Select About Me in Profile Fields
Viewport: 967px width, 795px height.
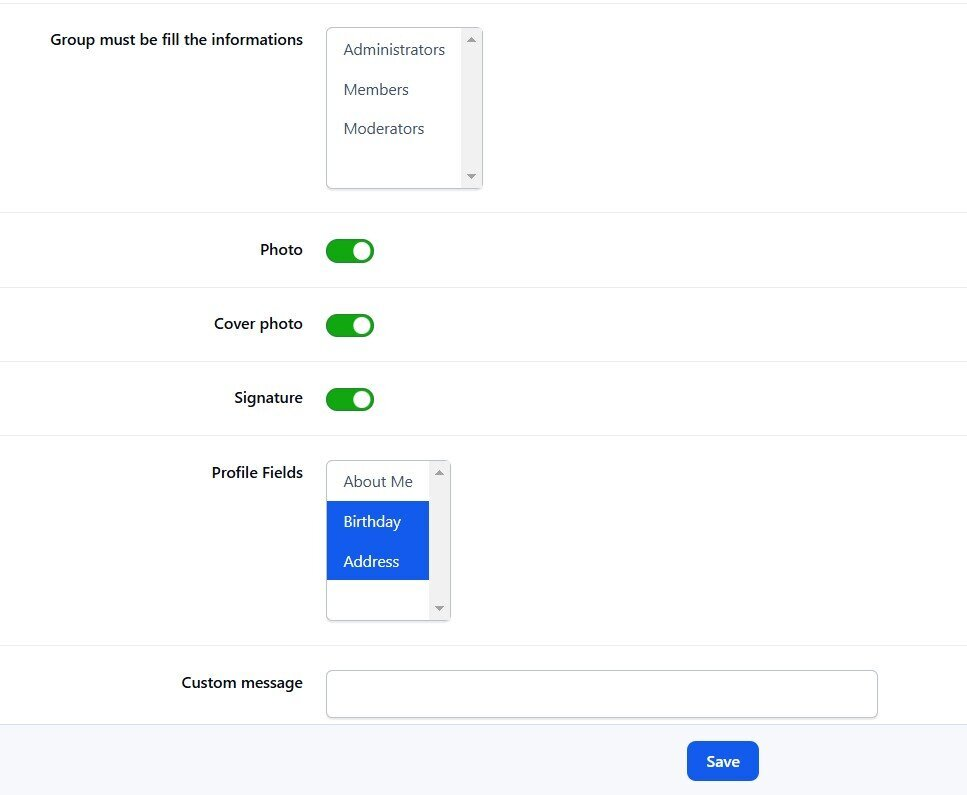378,482
